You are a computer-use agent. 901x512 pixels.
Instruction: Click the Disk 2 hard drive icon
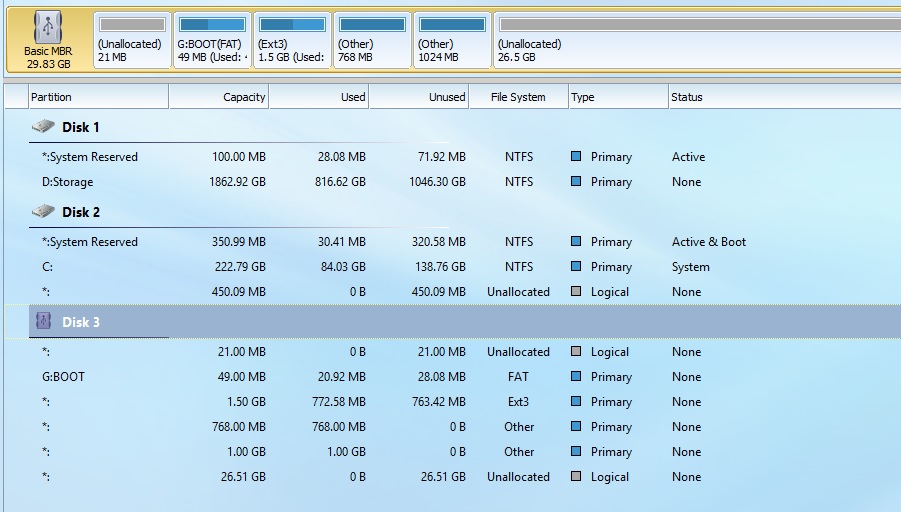[x=43, y=212]
